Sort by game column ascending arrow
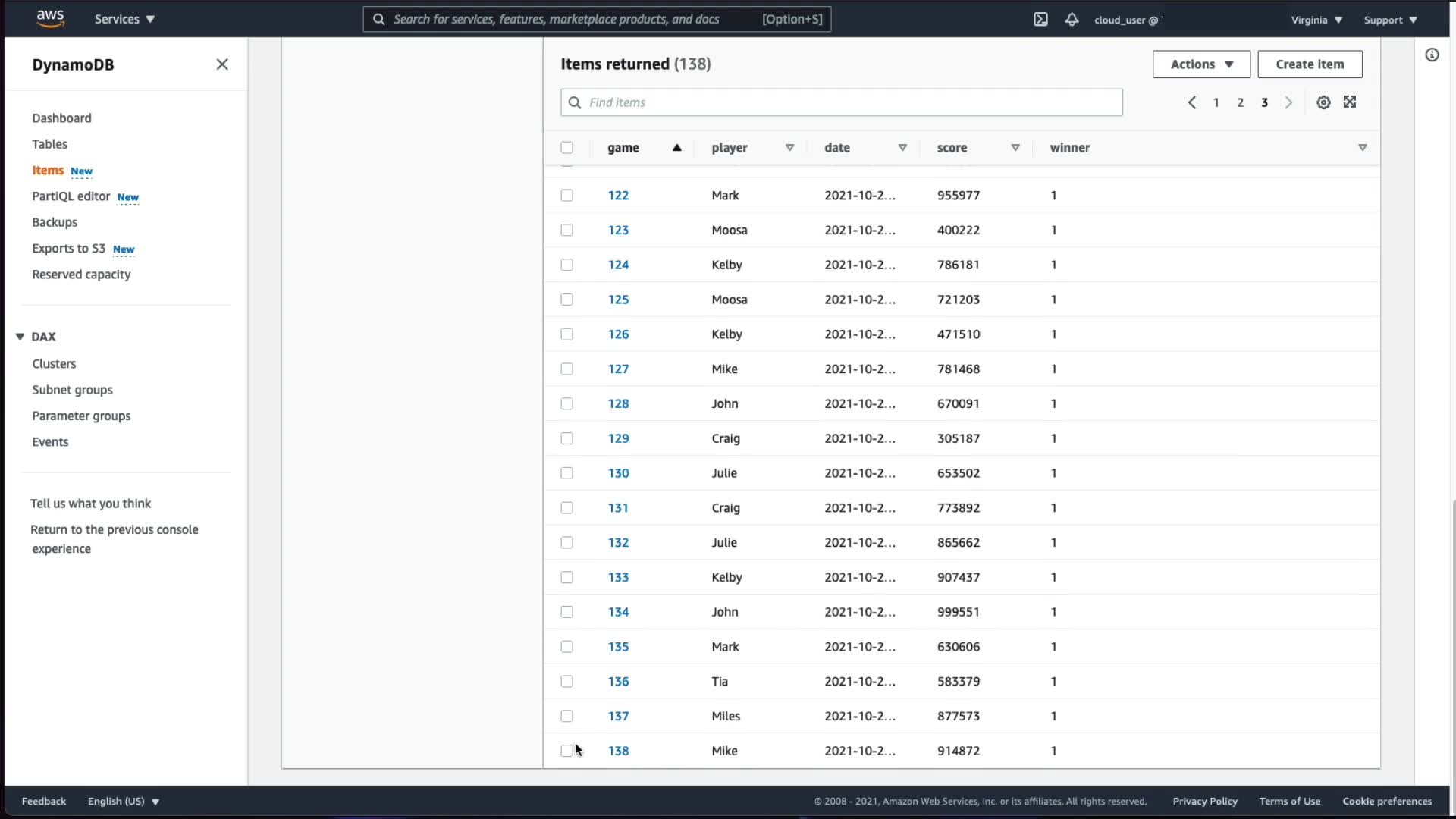This screenshot has width=1456, height=819. click(x=677, y=148)
